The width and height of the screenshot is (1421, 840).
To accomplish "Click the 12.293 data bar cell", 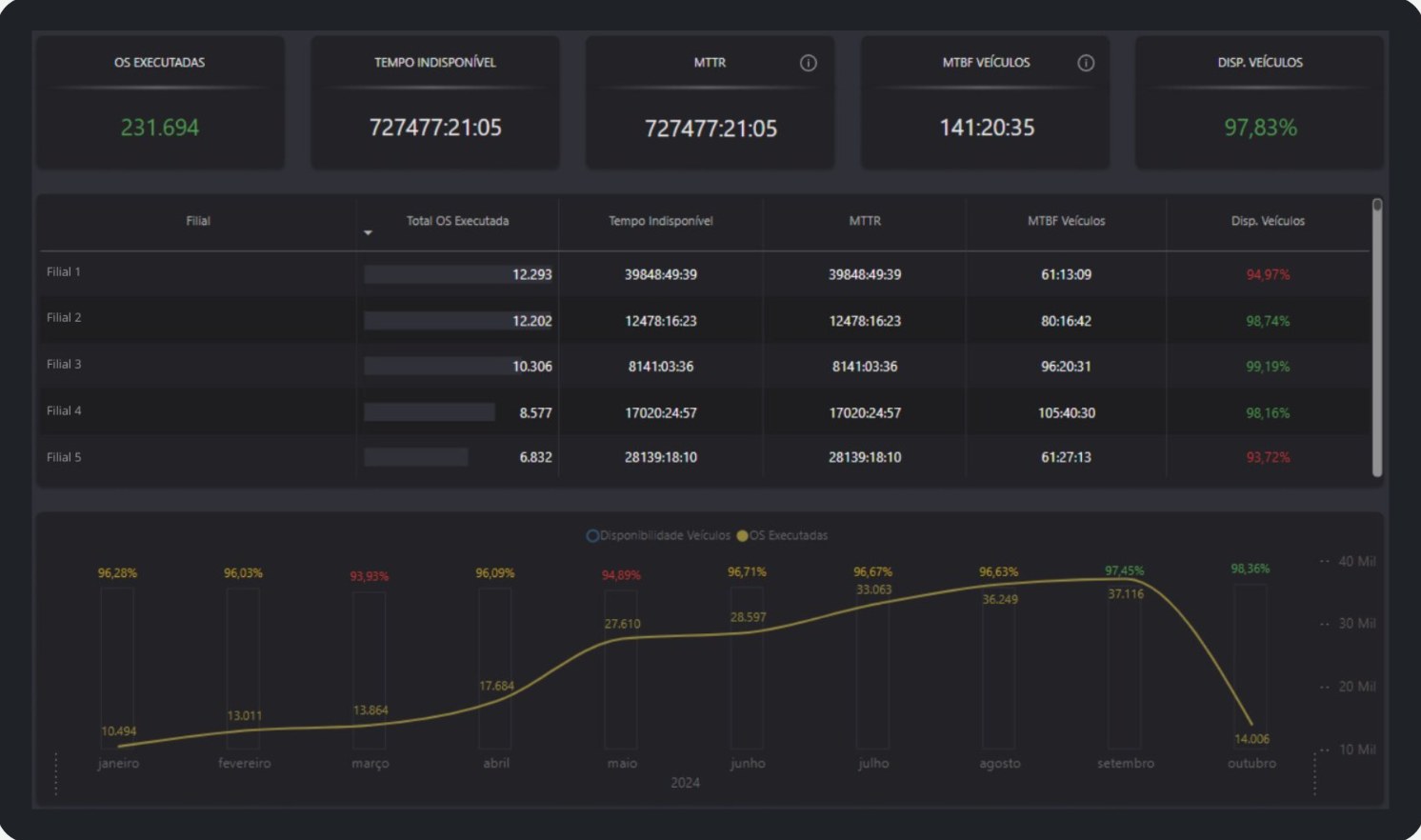I will 458,274.
